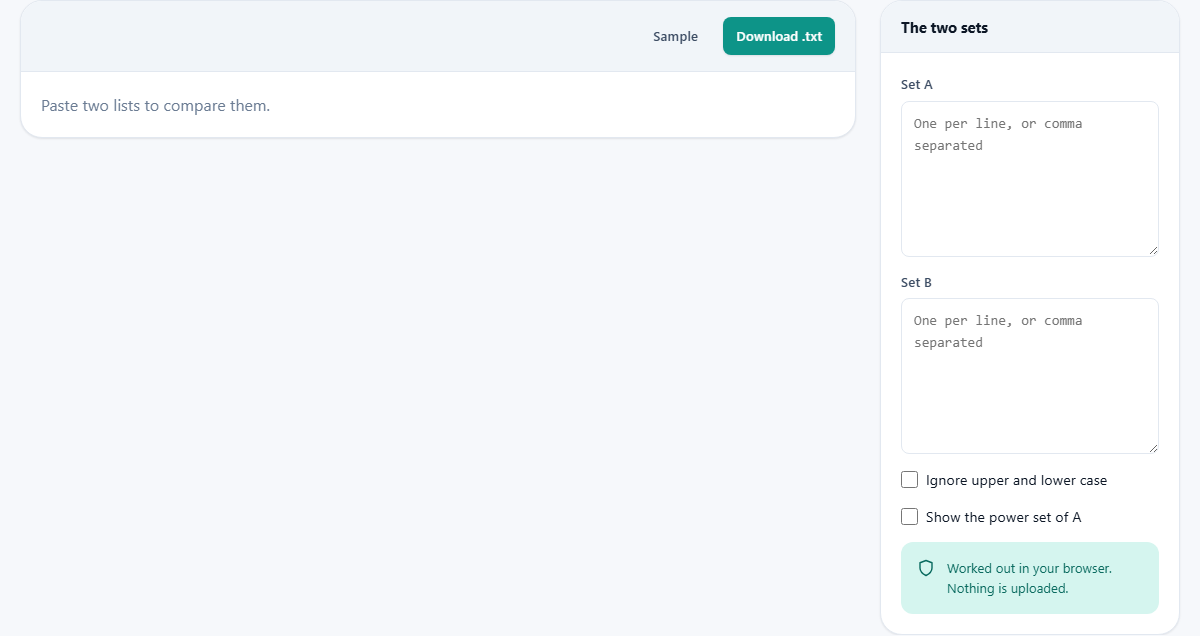The image size is (1200, 636).
Task: Focus the Set A text area
Action: pos(1030,179)
